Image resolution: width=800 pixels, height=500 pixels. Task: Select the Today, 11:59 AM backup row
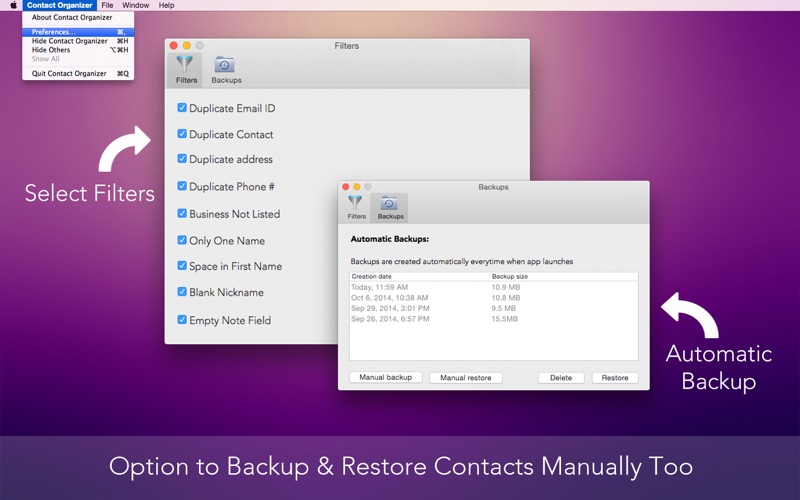494,287
